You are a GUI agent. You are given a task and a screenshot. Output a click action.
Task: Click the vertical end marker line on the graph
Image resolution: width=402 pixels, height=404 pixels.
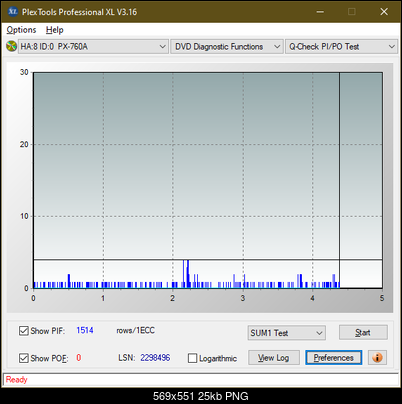pos(339,180)
